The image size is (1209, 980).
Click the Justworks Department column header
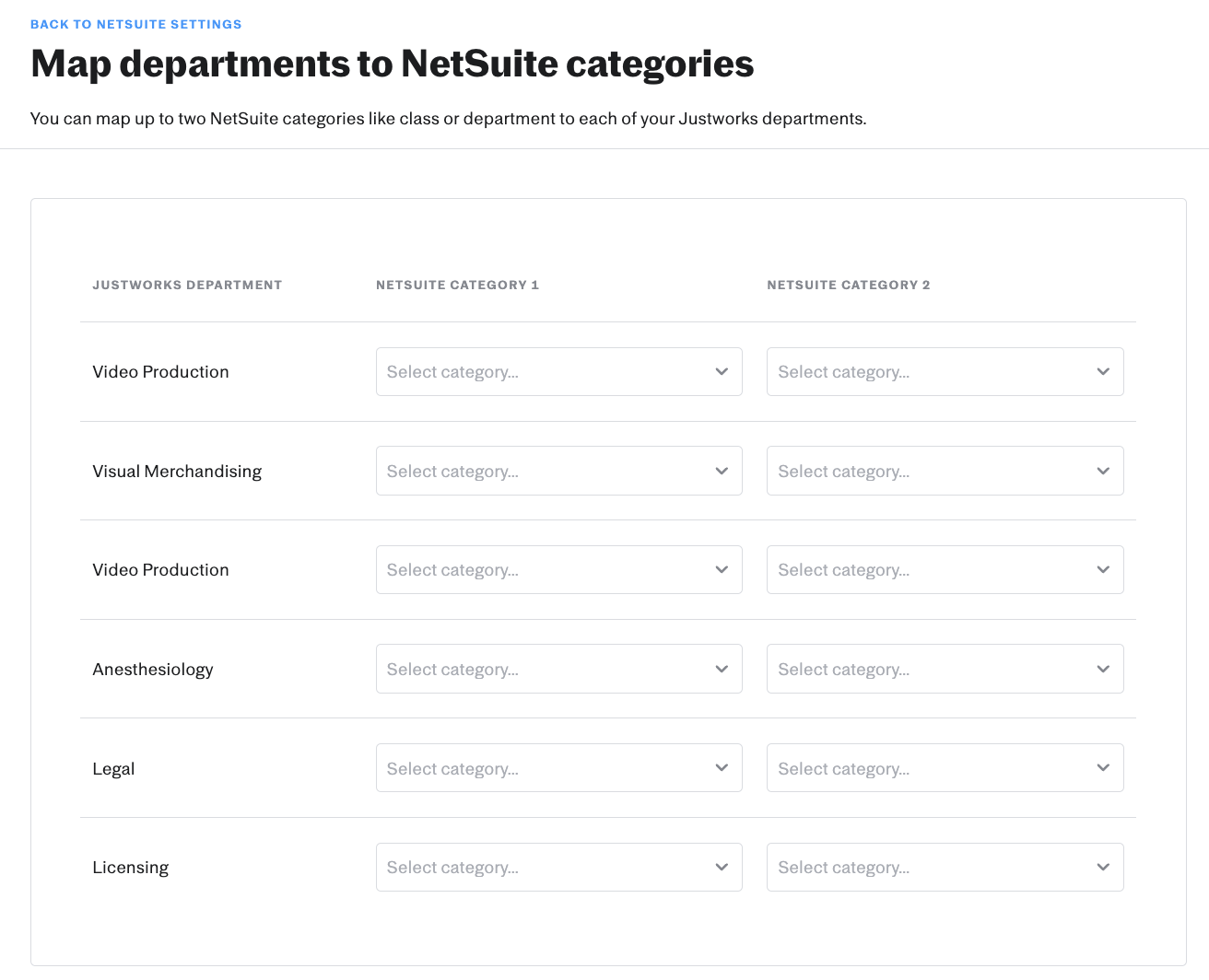187,285
